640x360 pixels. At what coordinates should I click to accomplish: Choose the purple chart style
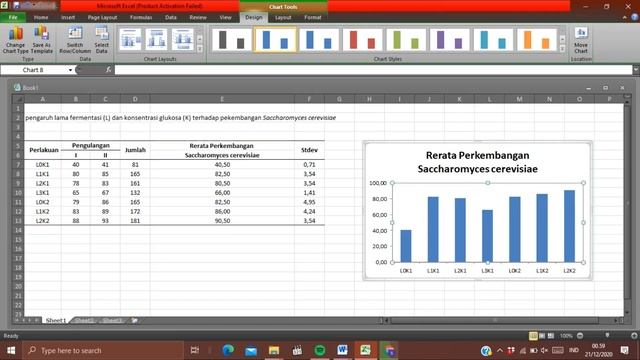[x=450, y=40]
